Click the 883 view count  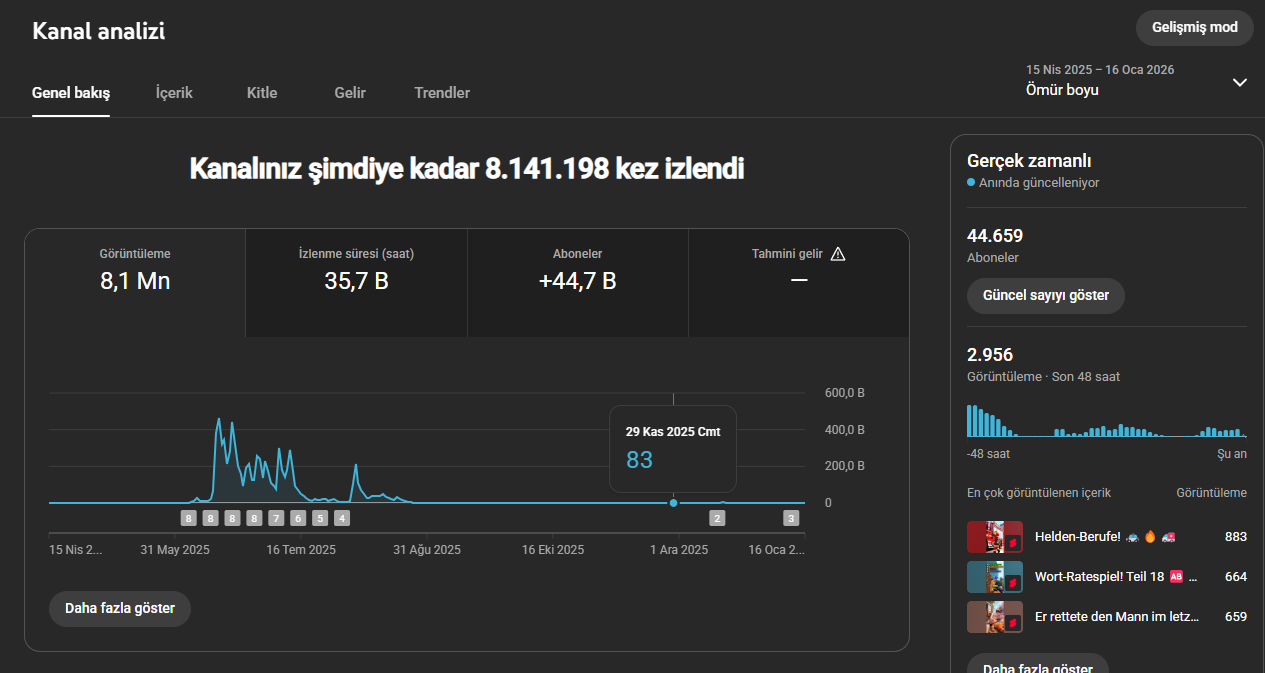(x=1236, y=537)
